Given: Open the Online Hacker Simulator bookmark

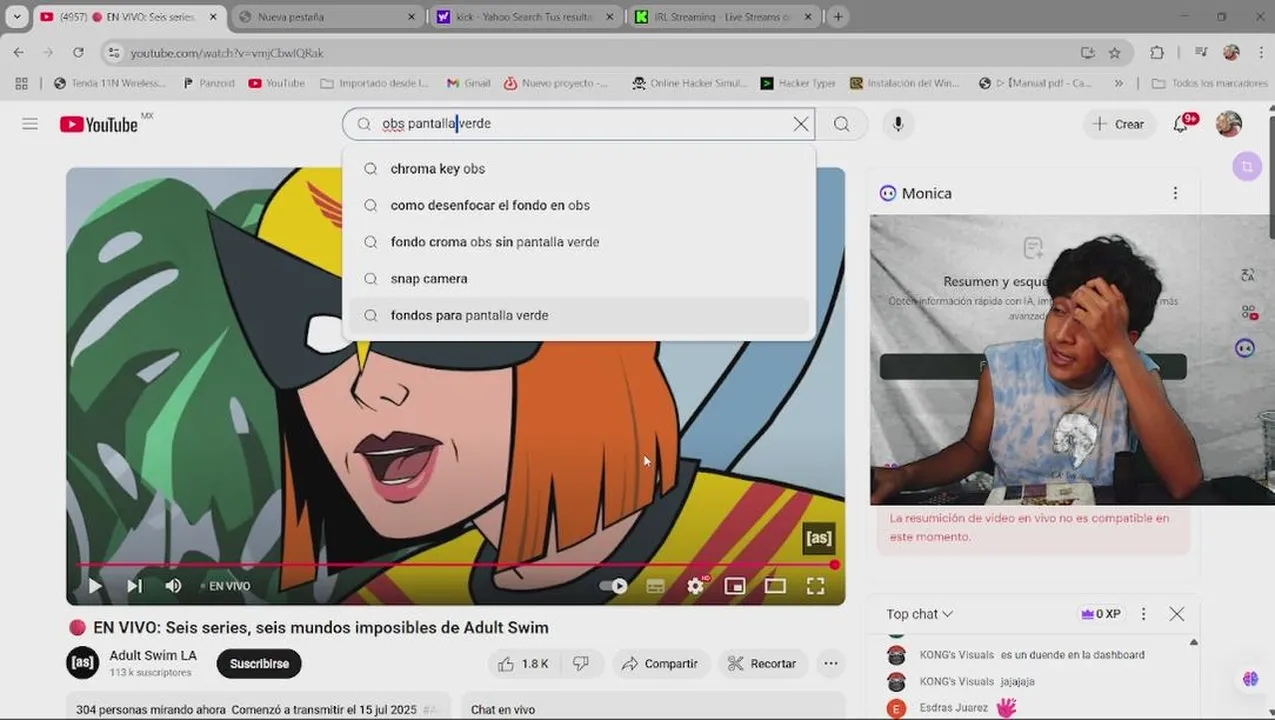Looking at the screenshot, I should pyautogui.click(x=690, y=83).
